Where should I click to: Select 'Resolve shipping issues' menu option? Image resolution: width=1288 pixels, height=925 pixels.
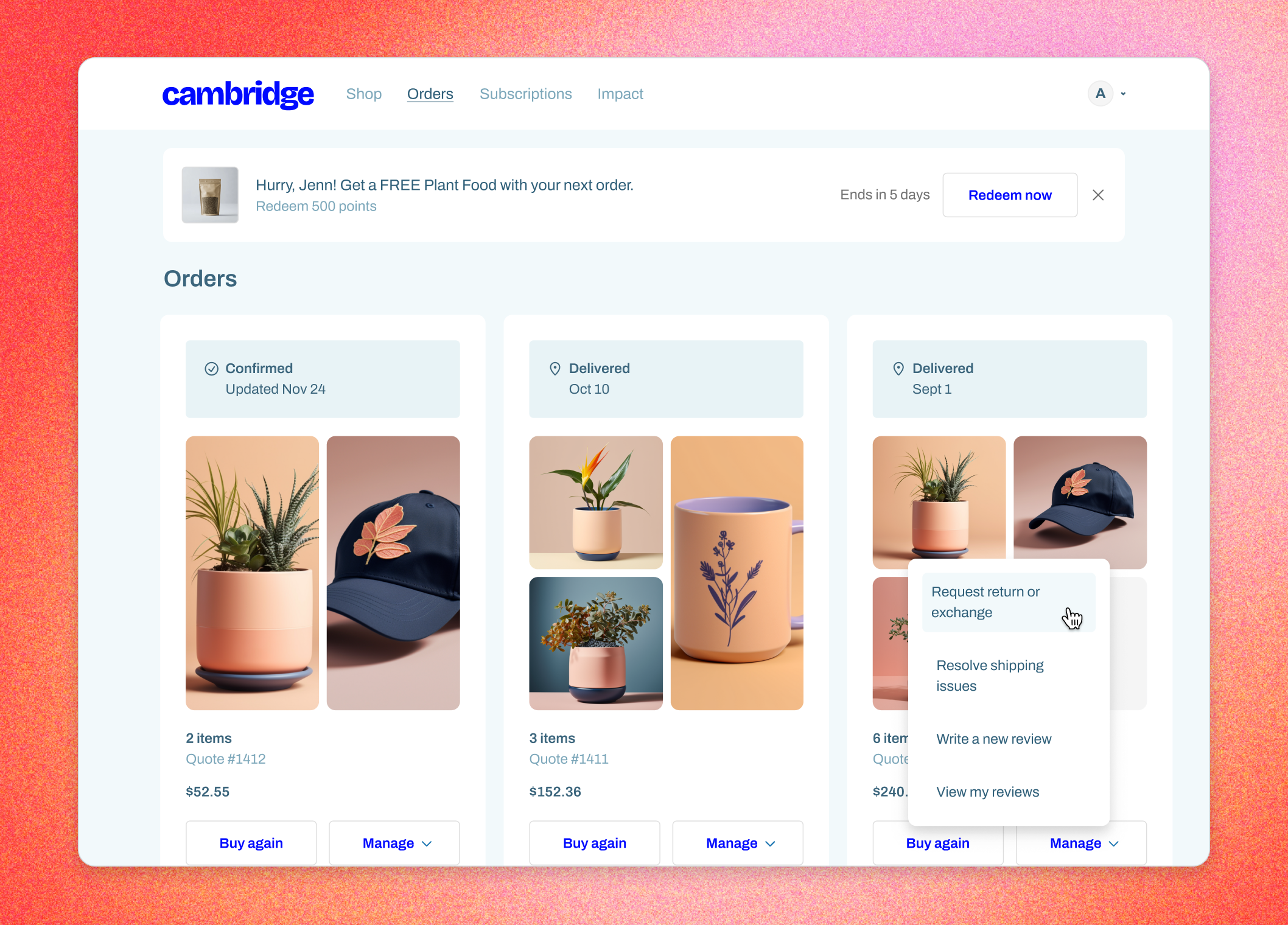tap(989, 675)
